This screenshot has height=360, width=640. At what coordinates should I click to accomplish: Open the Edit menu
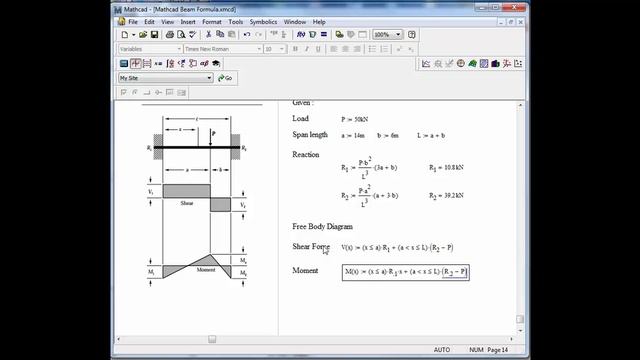pyautogui.click(x=149, y=22)
